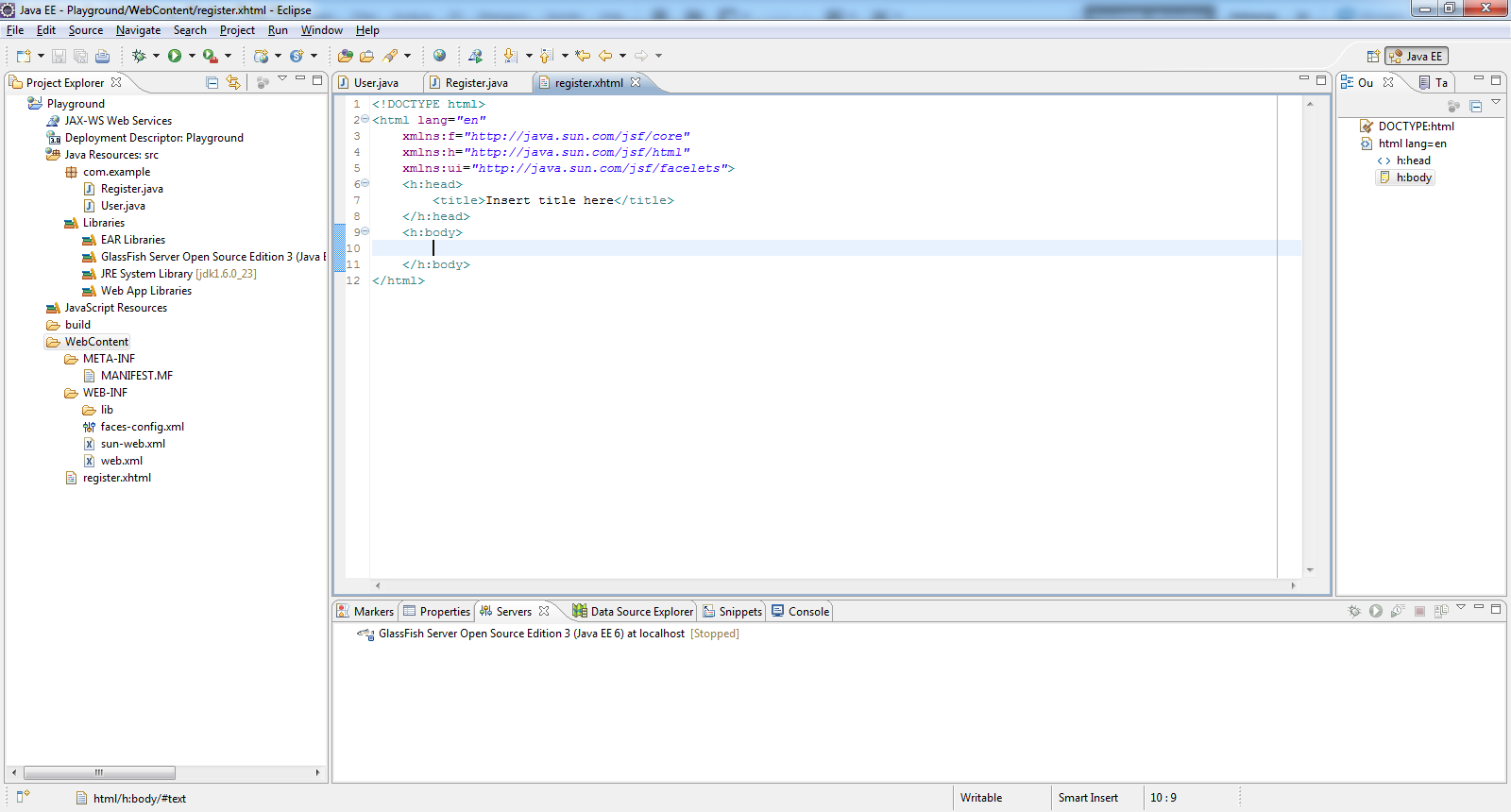The image size is (1511, 812).
Task: Open the New wizard dropdown arrow
Action: pyautogui.click(x=41, y=56)
